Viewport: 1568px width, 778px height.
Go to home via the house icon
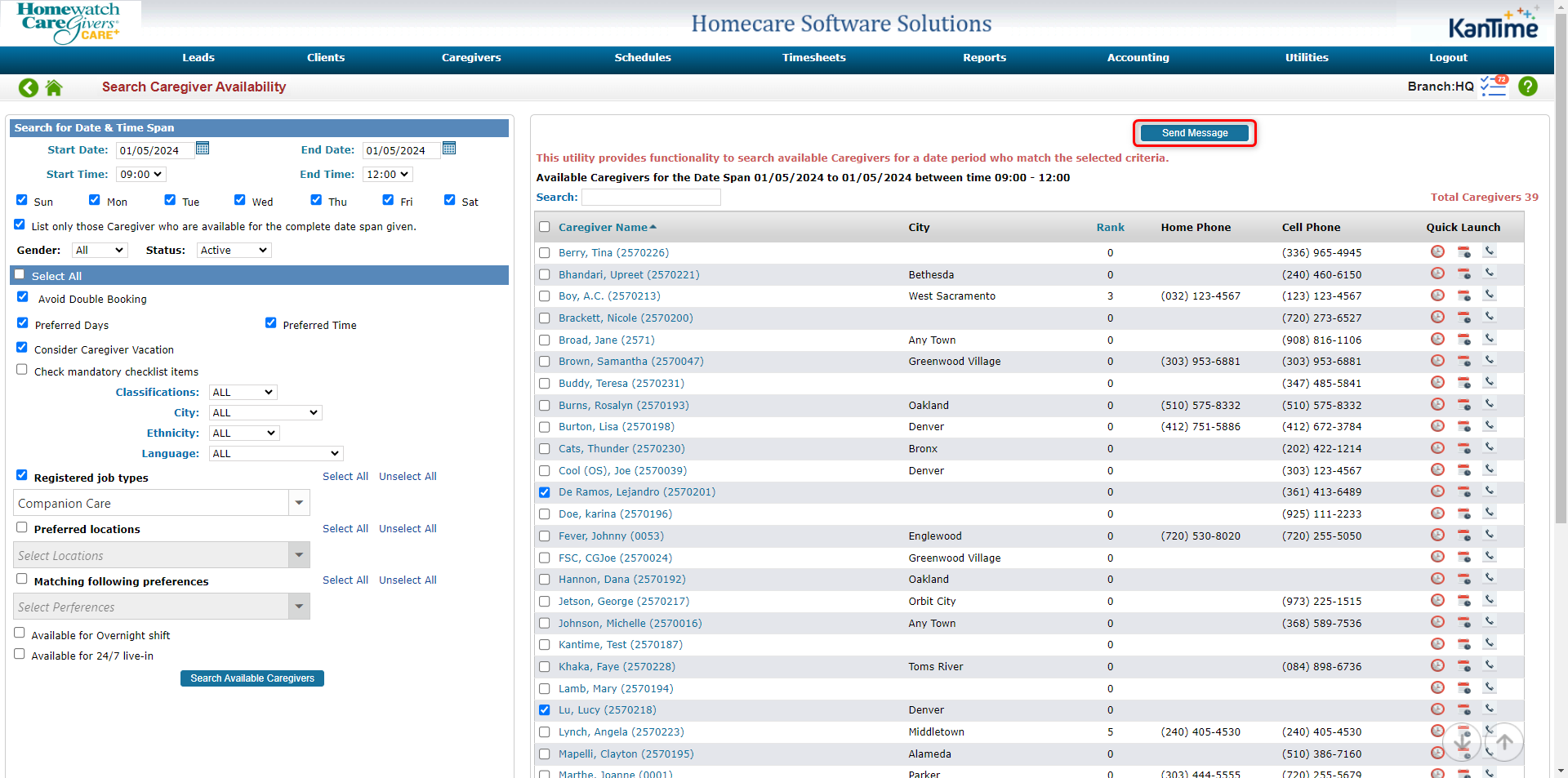pos(54,87)
